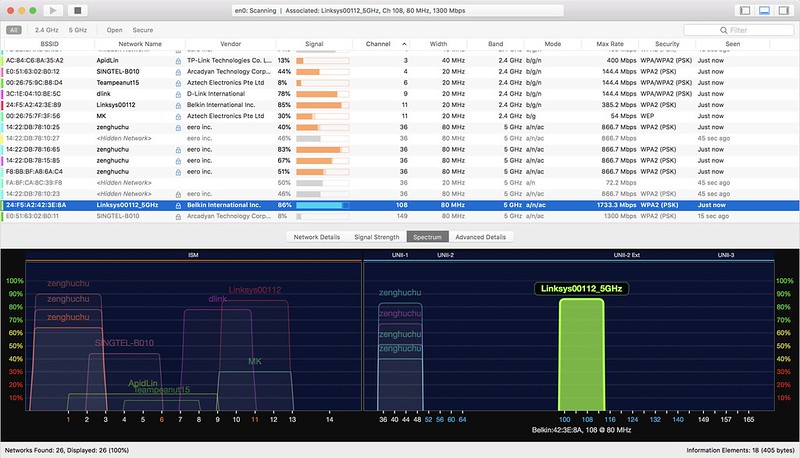The image size is (800, 458).
Task: Open the Signal Strength tab
Action: coord(377,237)
